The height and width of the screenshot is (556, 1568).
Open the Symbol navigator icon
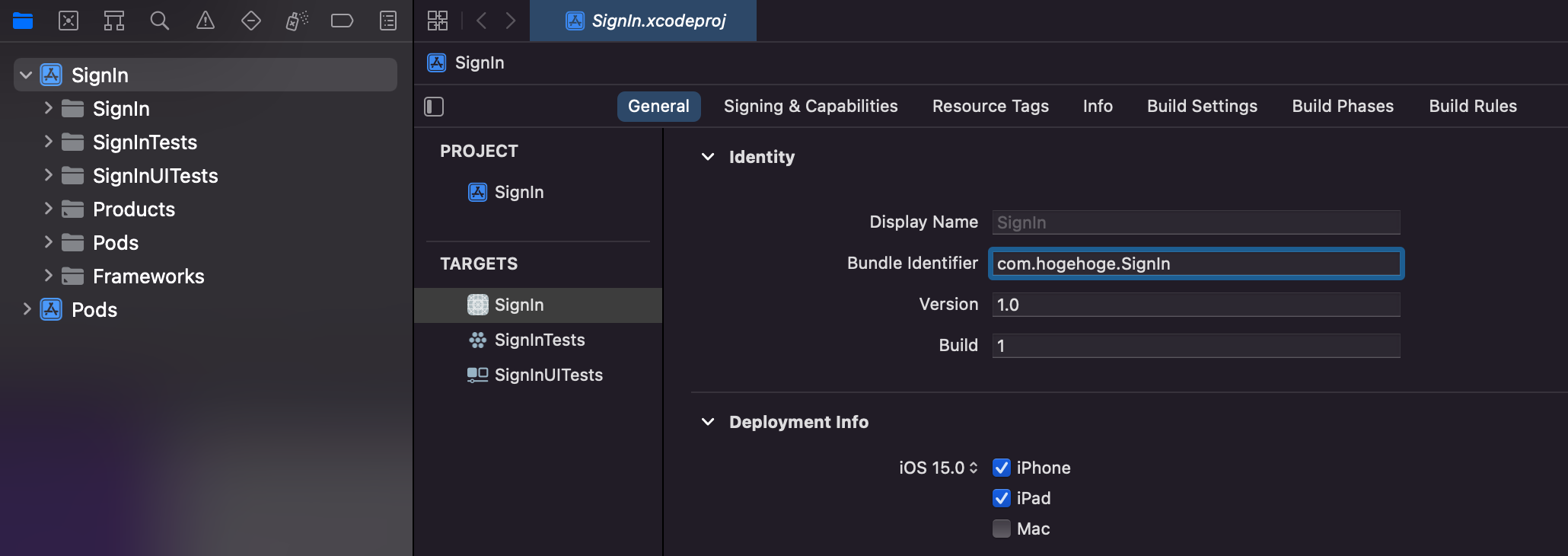pyautogui.click(x=114, y=21)
